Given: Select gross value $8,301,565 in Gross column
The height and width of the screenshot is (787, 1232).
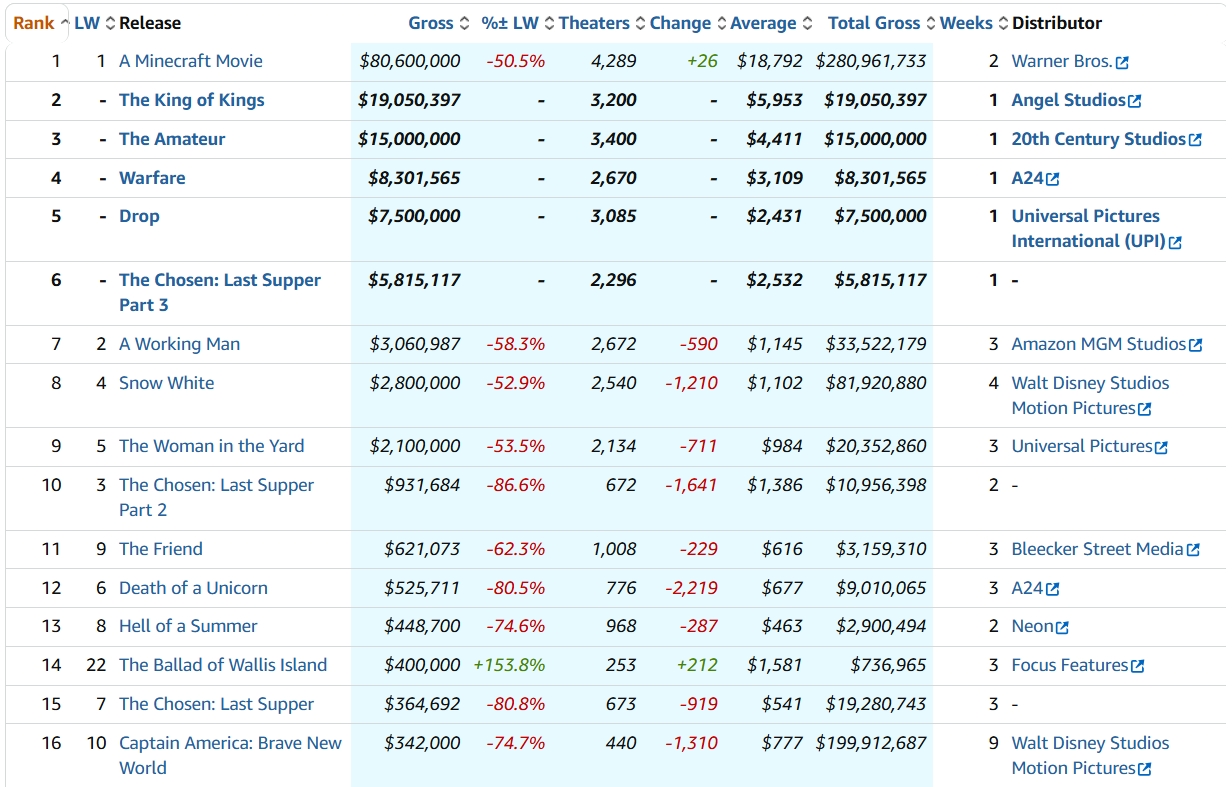Looking at the screenshot, I should tap(415, 178).
